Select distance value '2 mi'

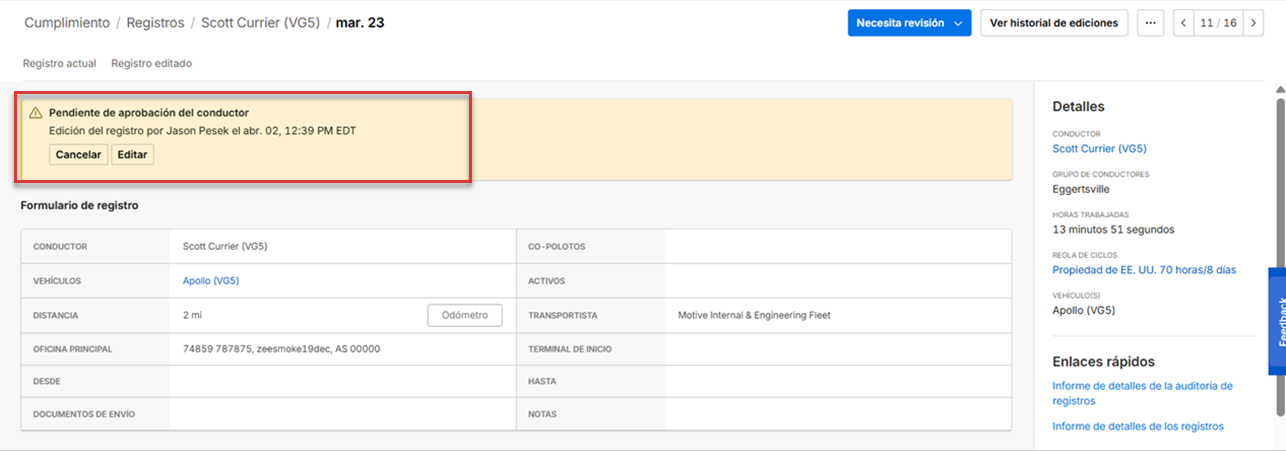click(193, 315)
